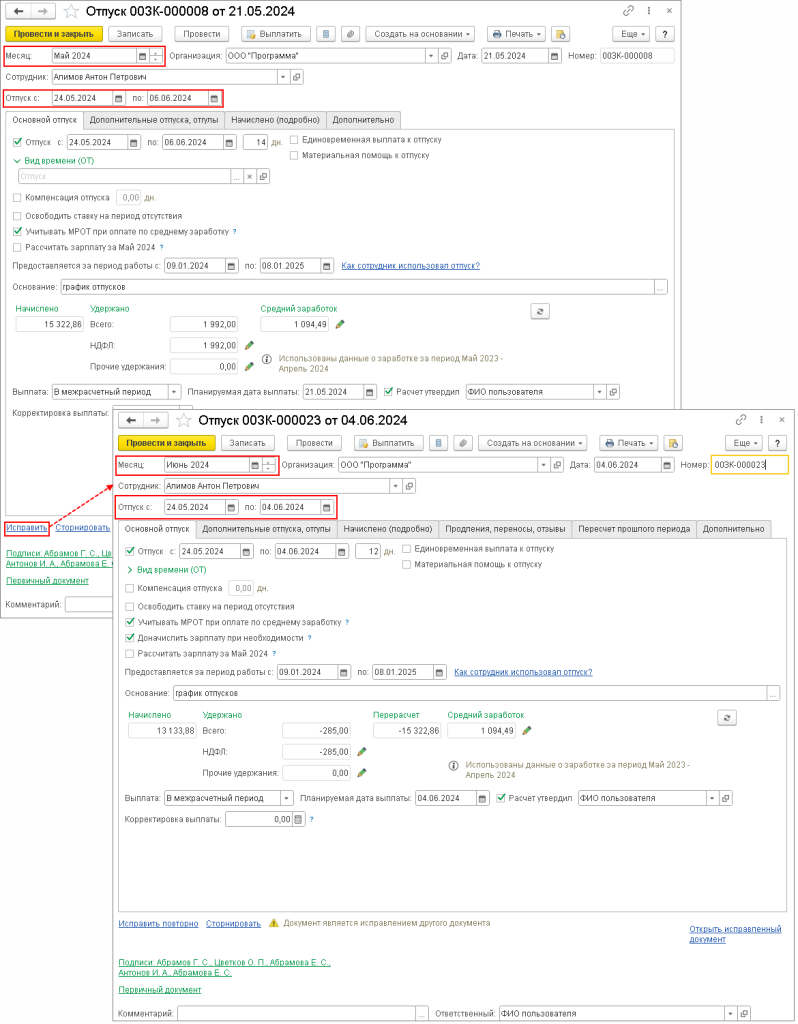This screenshot has width=798, height=1024.
Task: Click paperclip attachments icon in 003К-000008 toolbar
Action: (351, 35)
